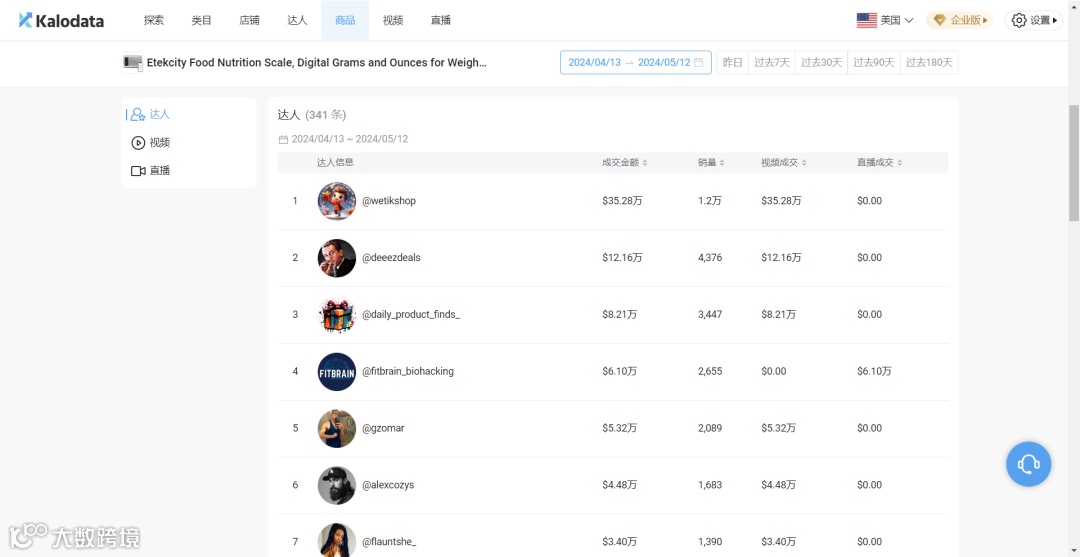Image resolution: width=1080 pixels, height=557 pixels.
Task: Open the @alexcozys creator name
Action: 388,485
